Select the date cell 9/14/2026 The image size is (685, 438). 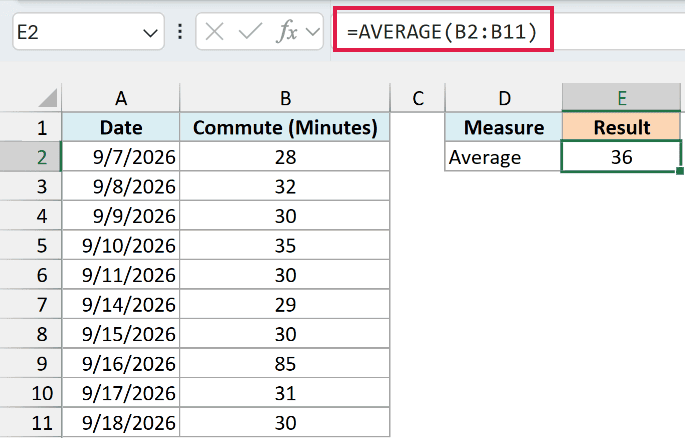[121, 304]
